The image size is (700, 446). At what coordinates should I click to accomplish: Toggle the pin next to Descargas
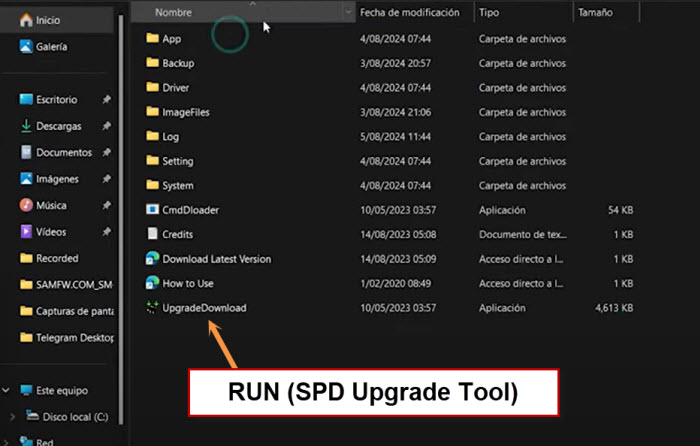(x=106, y=126)
